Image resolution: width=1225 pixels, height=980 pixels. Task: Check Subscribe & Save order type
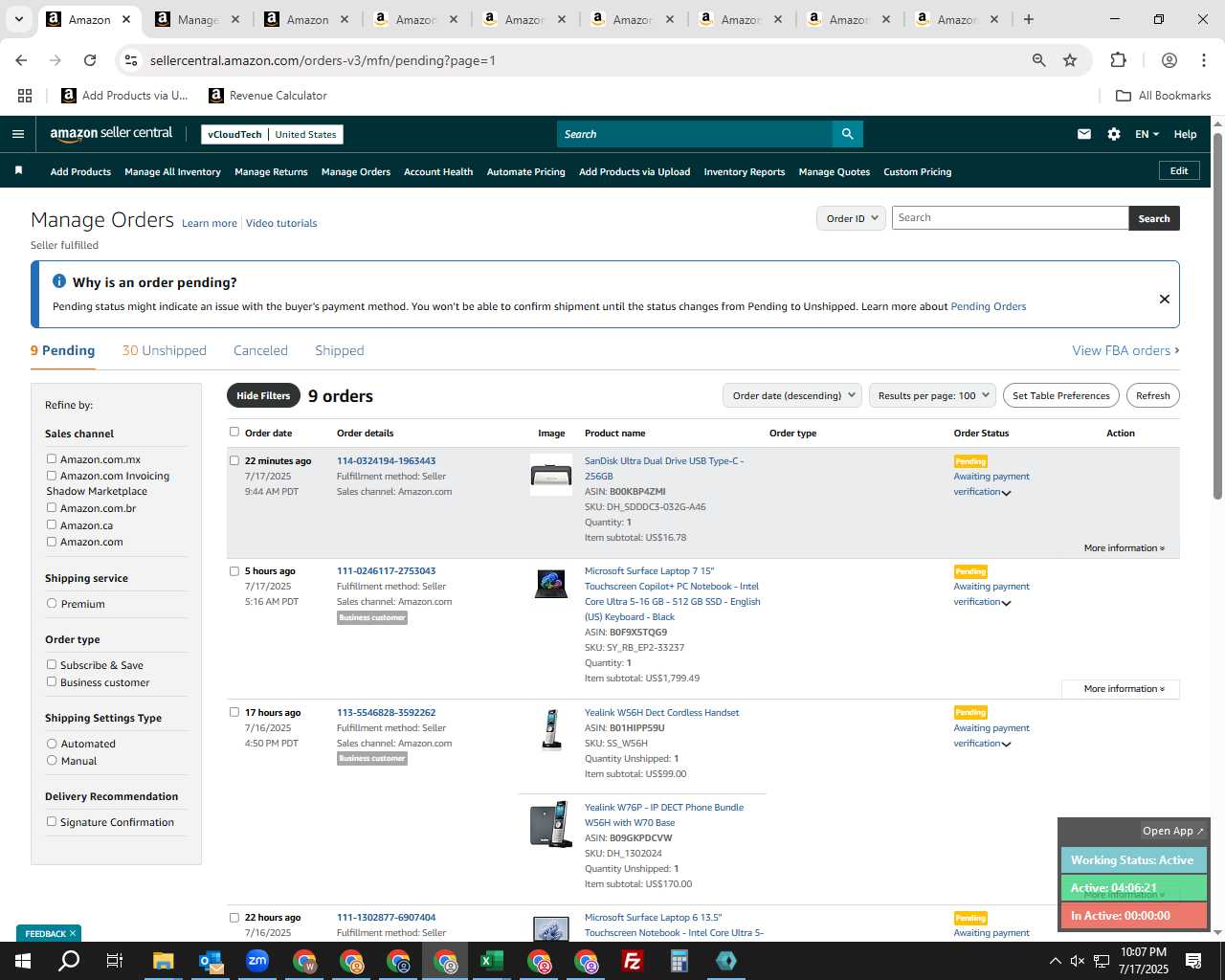(x=52, y=664)
